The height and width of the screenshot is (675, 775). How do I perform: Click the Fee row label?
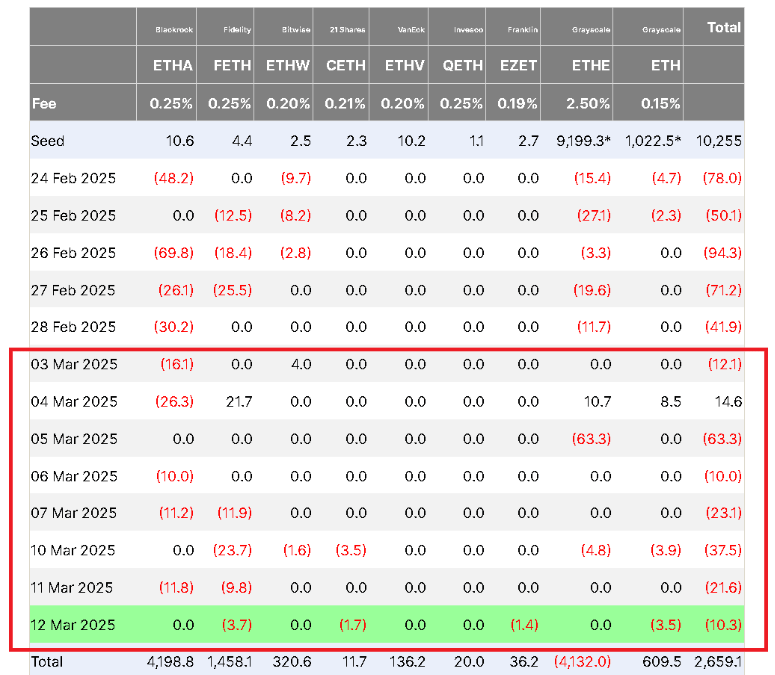(x=44, y=103)
